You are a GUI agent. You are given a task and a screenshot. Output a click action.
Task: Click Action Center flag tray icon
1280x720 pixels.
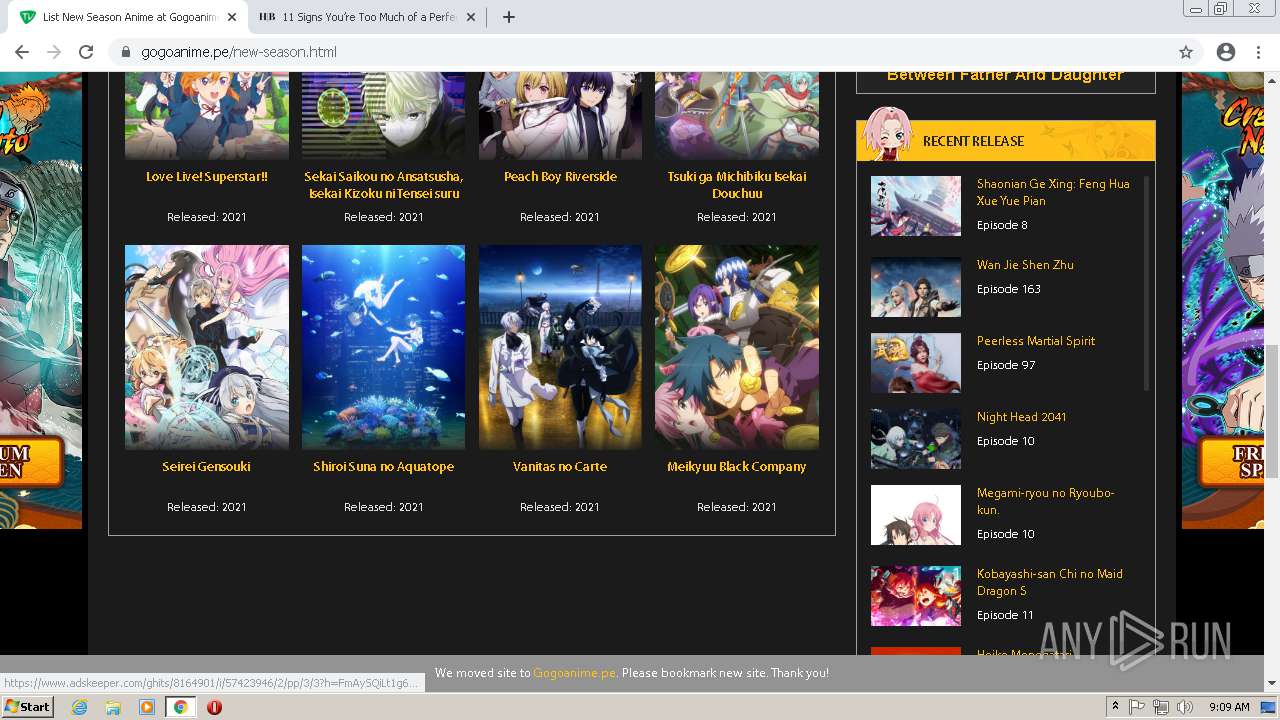[1137, 707]
